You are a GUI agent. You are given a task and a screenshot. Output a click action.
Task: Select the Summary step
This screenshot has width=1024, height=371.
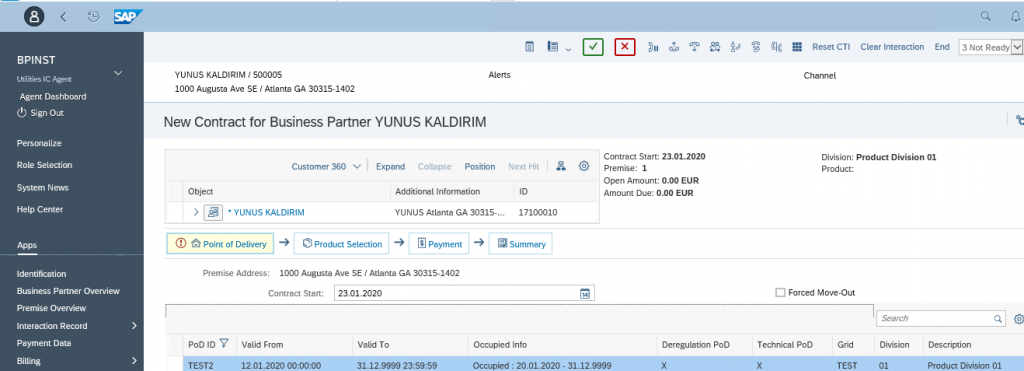pos(520,244)
